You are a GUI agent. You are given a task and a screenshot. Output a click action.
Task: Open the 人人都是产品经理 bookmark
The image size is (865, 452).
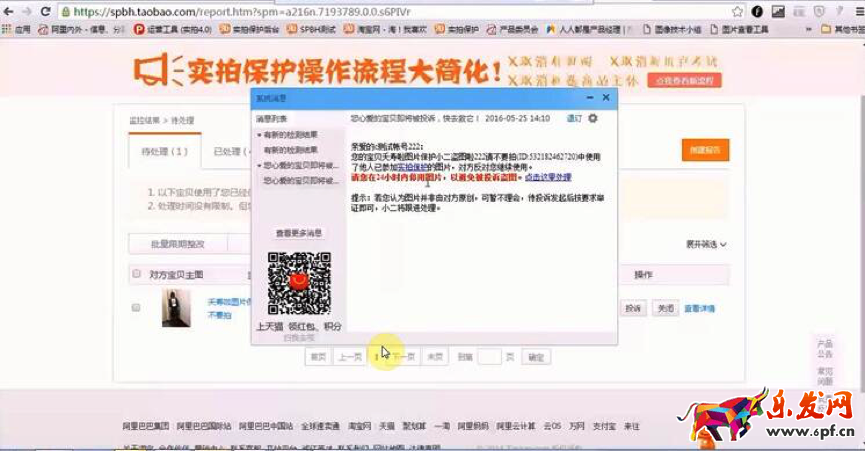coord(586,29)
